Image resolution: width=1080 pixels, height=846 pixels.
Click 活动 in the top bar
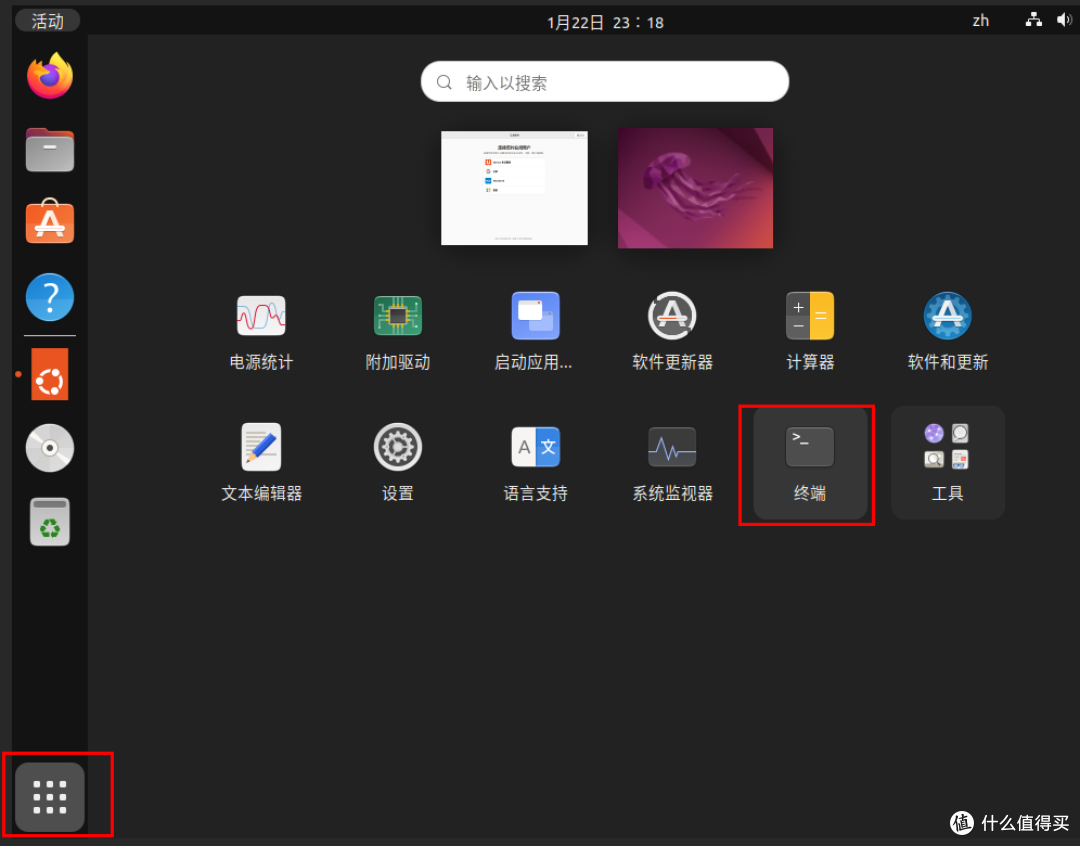point(47,20)
